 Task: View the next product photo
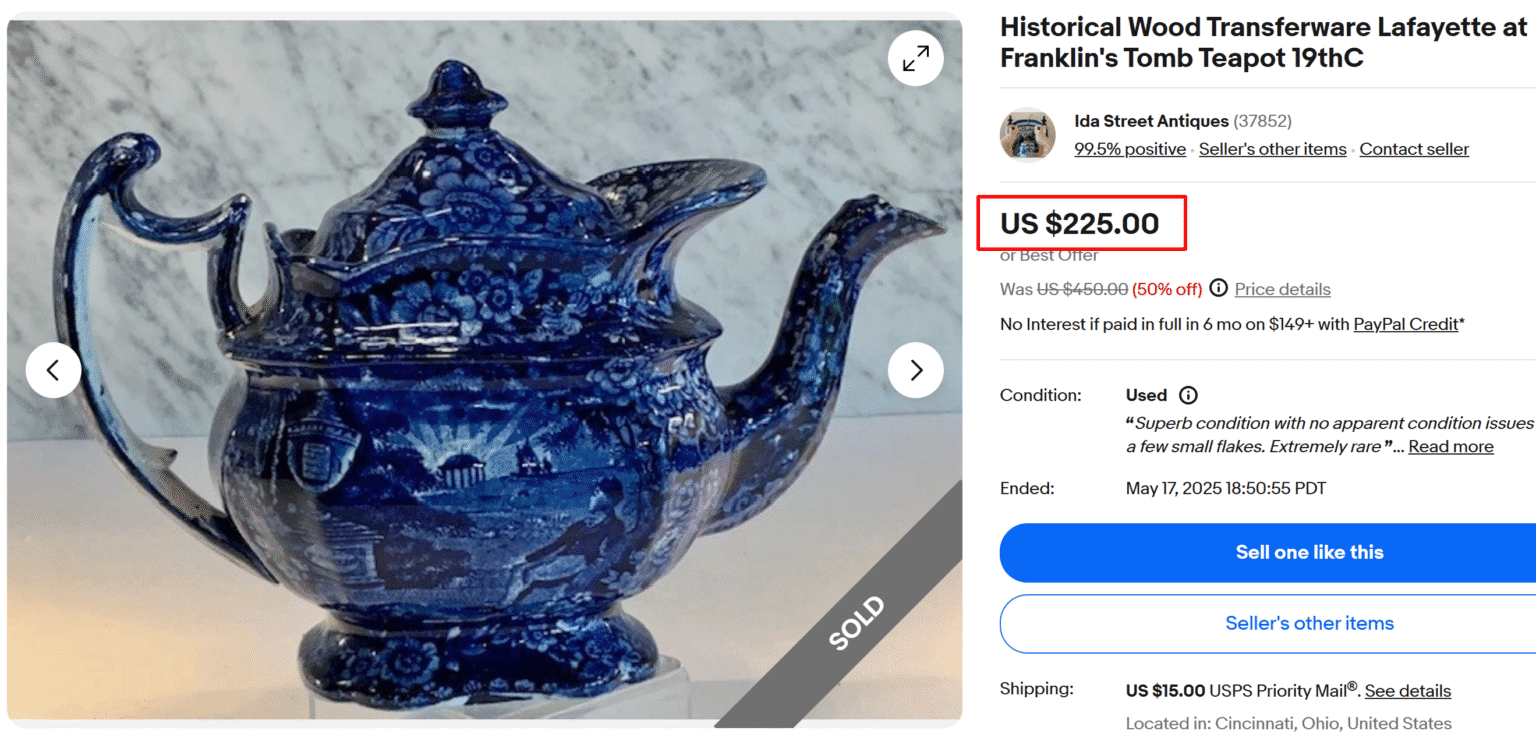915,370
